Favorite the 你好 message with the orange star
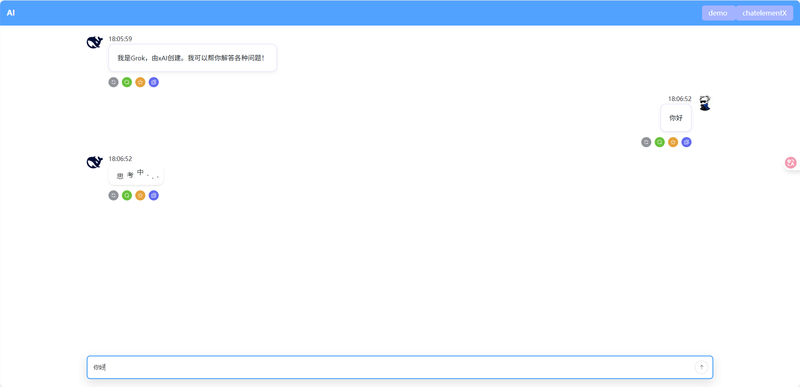The width and height of the screenshot is (800, 387). [x=673, y=142]
